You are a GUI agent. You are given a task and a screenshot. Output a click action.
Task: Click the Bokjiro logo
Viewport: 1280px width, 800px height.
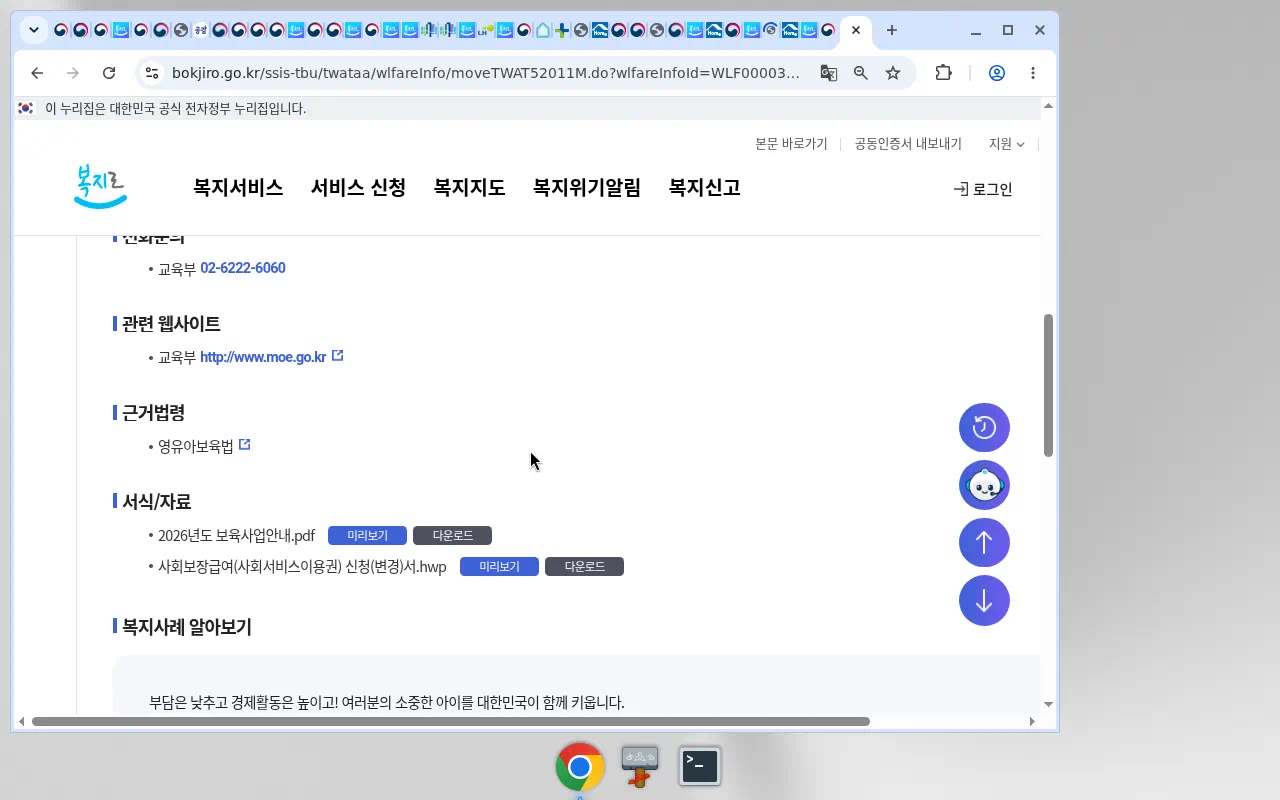[x=100, y=187]
